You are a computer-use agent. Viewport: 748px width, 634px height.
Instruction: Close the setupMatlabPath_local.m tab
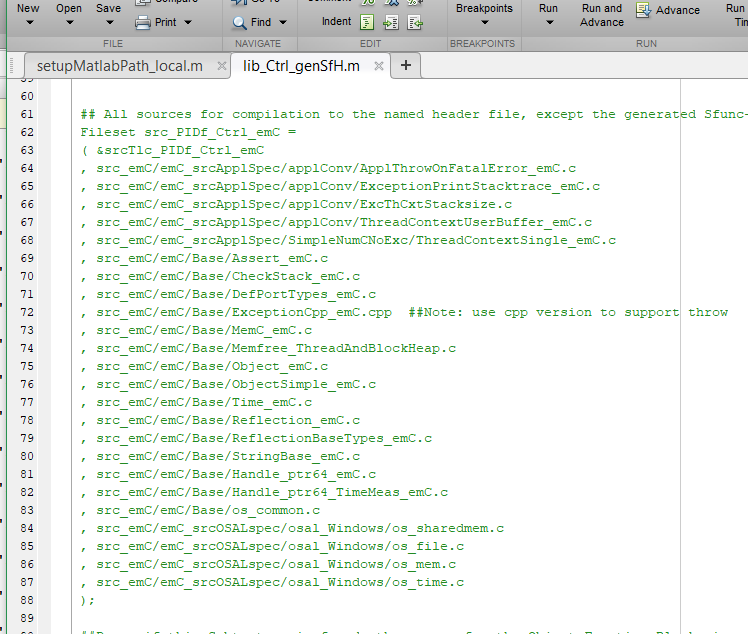[x=222, y=66]
